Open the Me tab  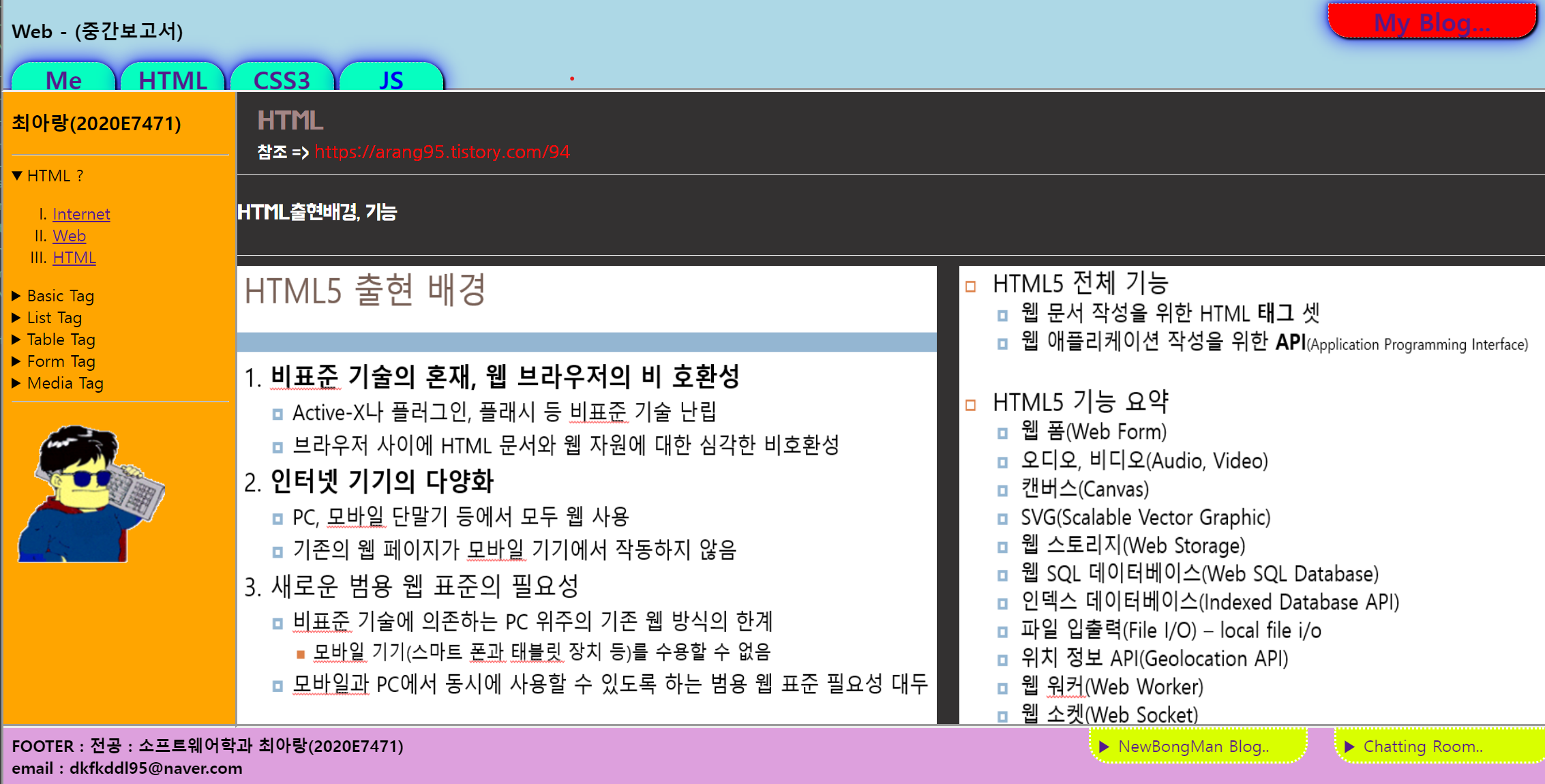(x=63, y=79)
